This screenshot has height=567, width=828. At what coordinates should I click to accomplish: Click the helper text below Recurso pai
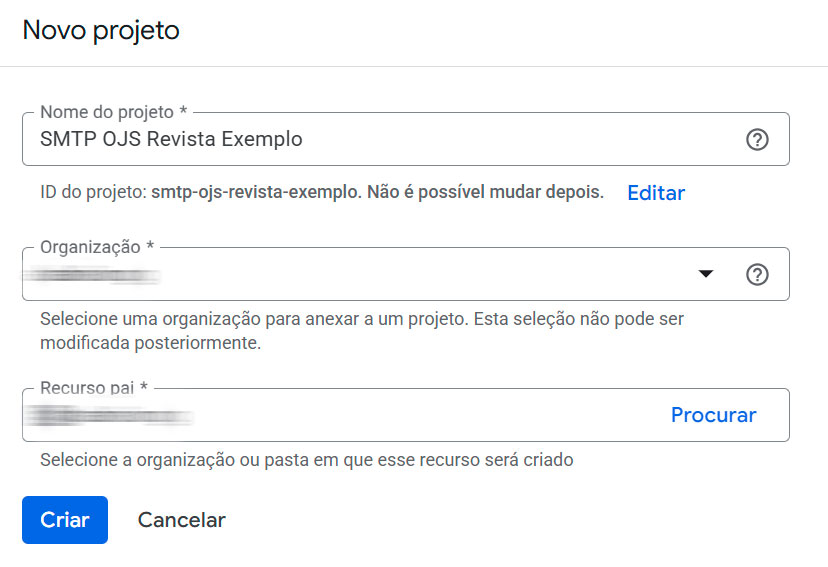(x=307, y=460)
